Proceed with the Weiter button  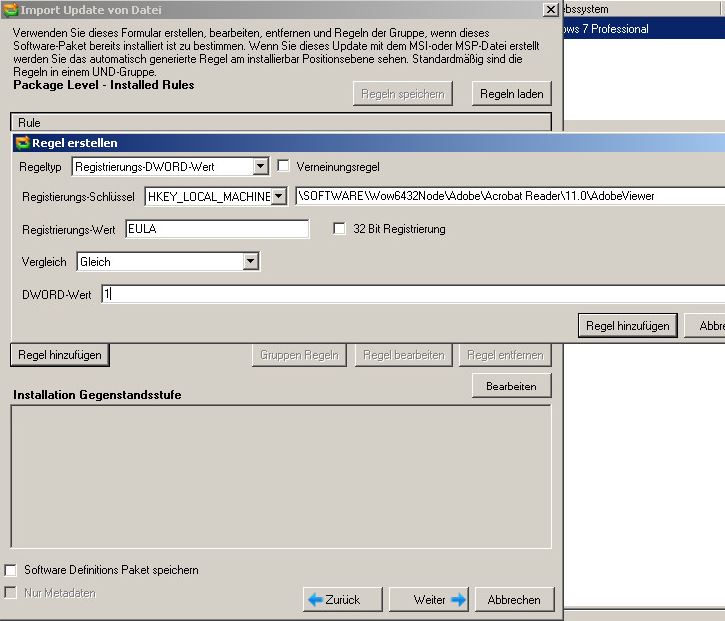coord(429,600)
